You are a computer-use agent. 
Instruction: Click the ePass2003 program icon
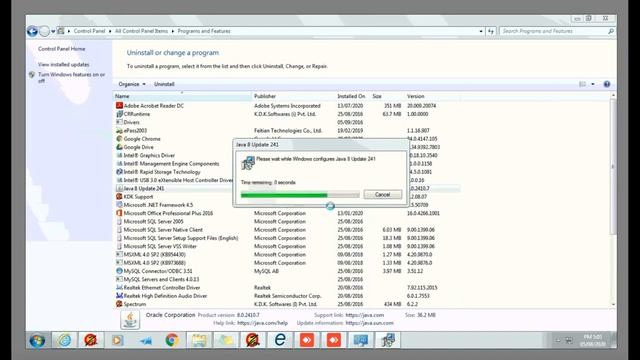click(119, 131)
